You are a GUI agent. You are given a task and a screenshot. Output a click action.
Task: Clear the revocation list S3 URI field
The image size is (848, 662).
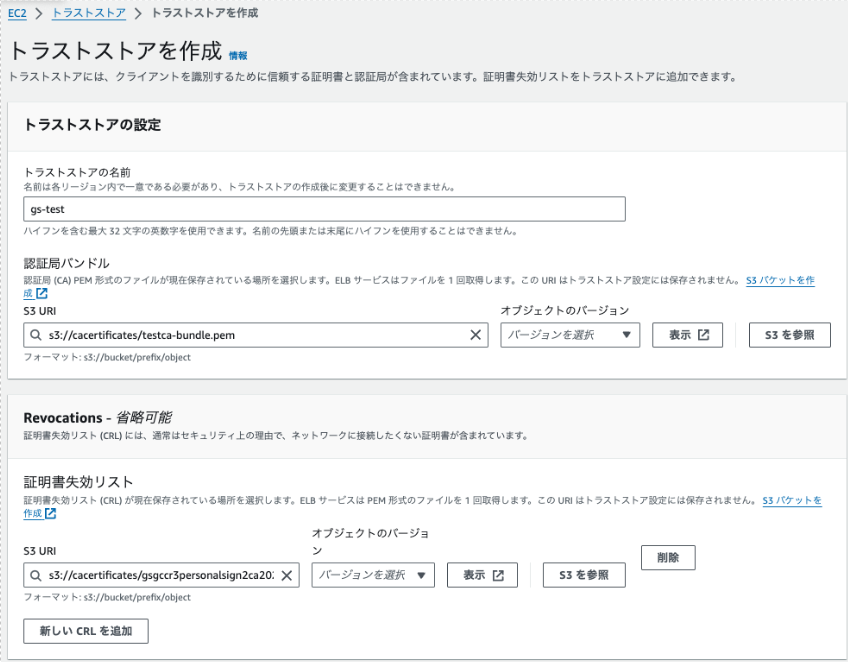[286, 575]
